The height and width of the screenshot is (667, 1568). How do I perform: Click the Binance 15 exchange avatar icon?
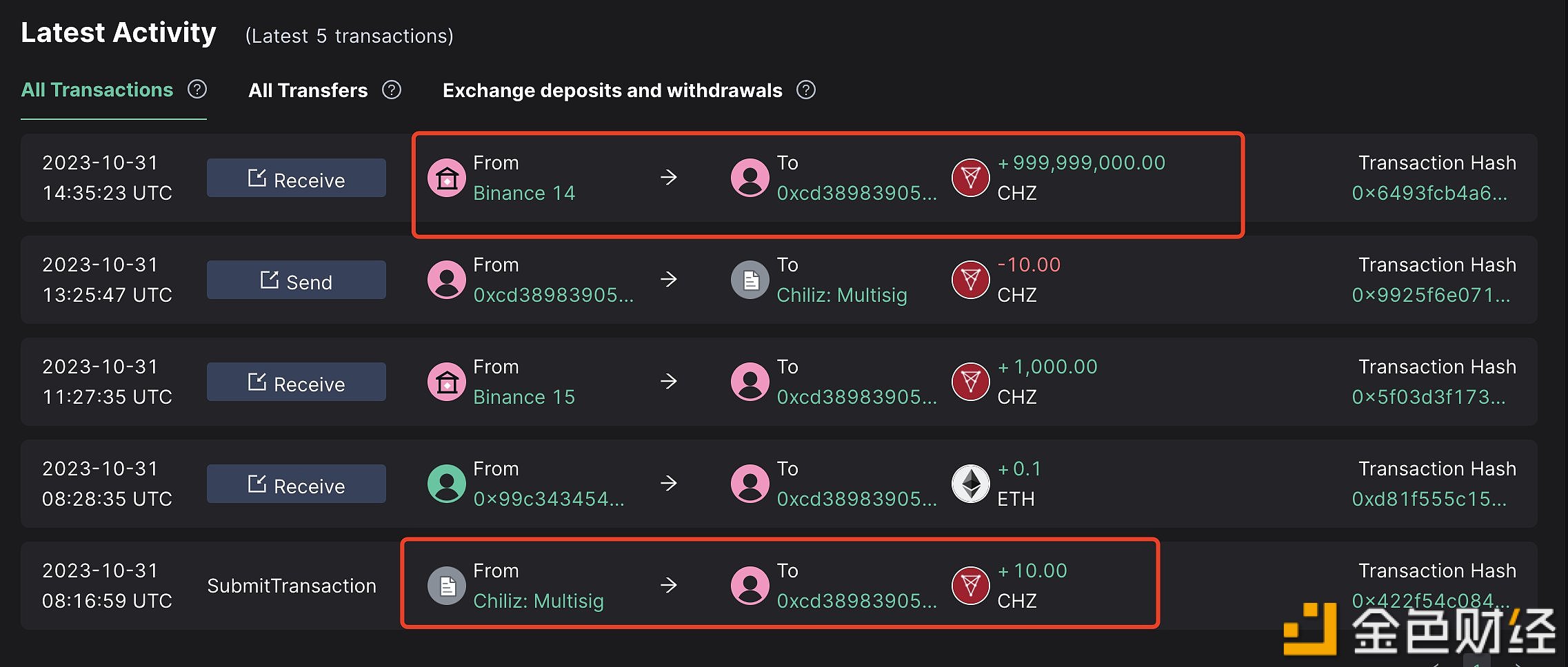(447, 382)
